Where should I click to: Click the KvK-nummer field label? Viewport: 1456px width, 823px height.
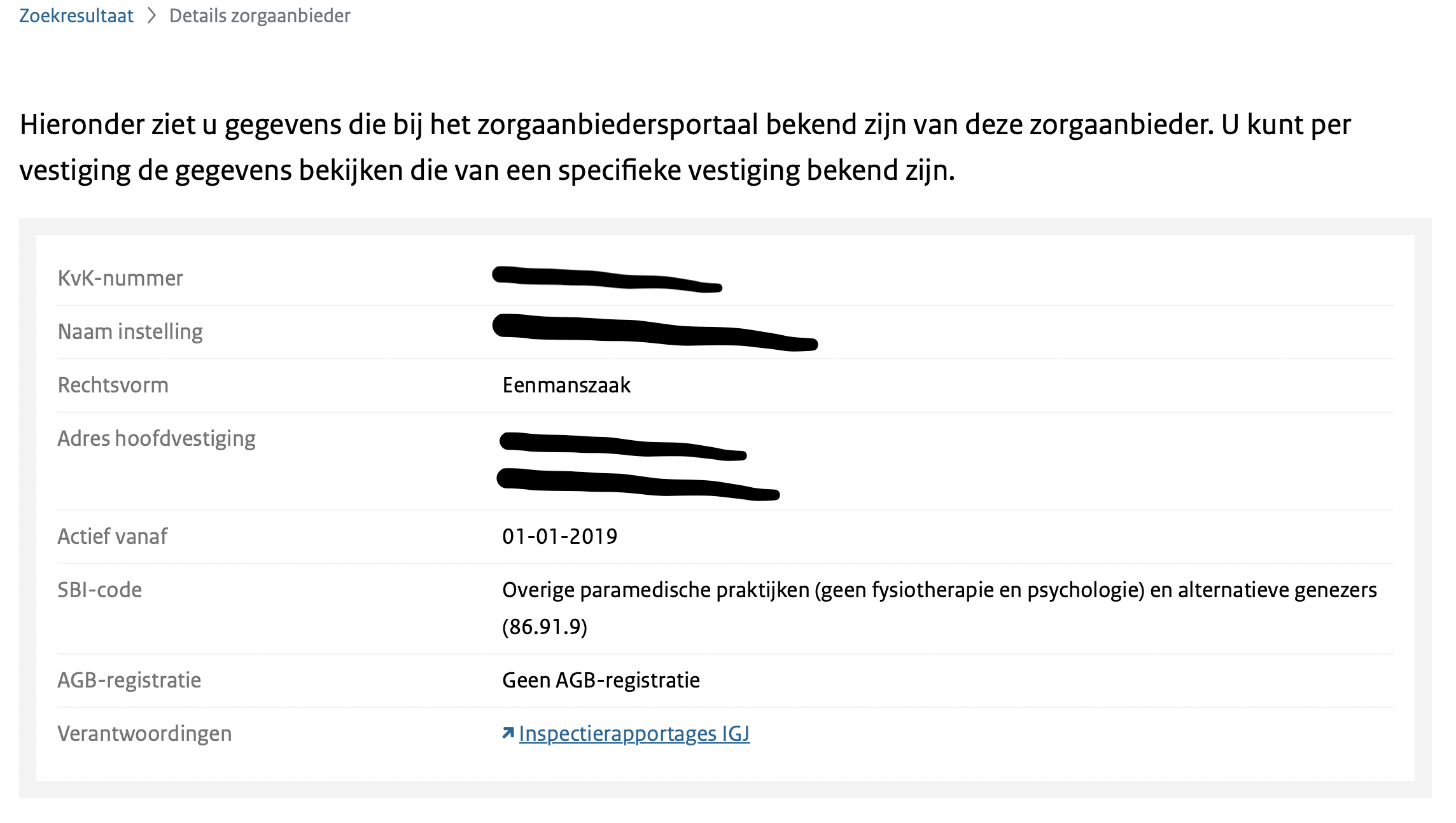(120, 277)
